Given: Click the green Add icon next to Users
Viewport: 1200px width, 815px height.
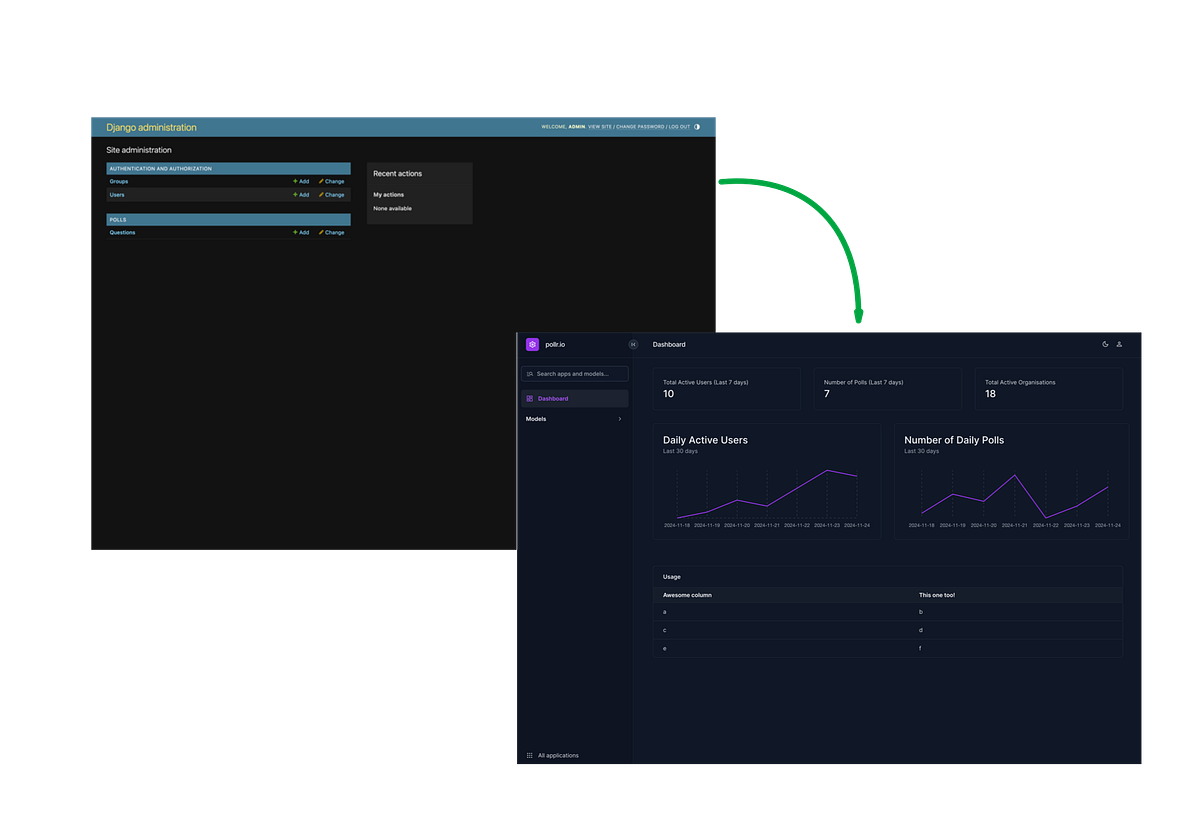Looking at the screenshot, I should click(295, 195).
